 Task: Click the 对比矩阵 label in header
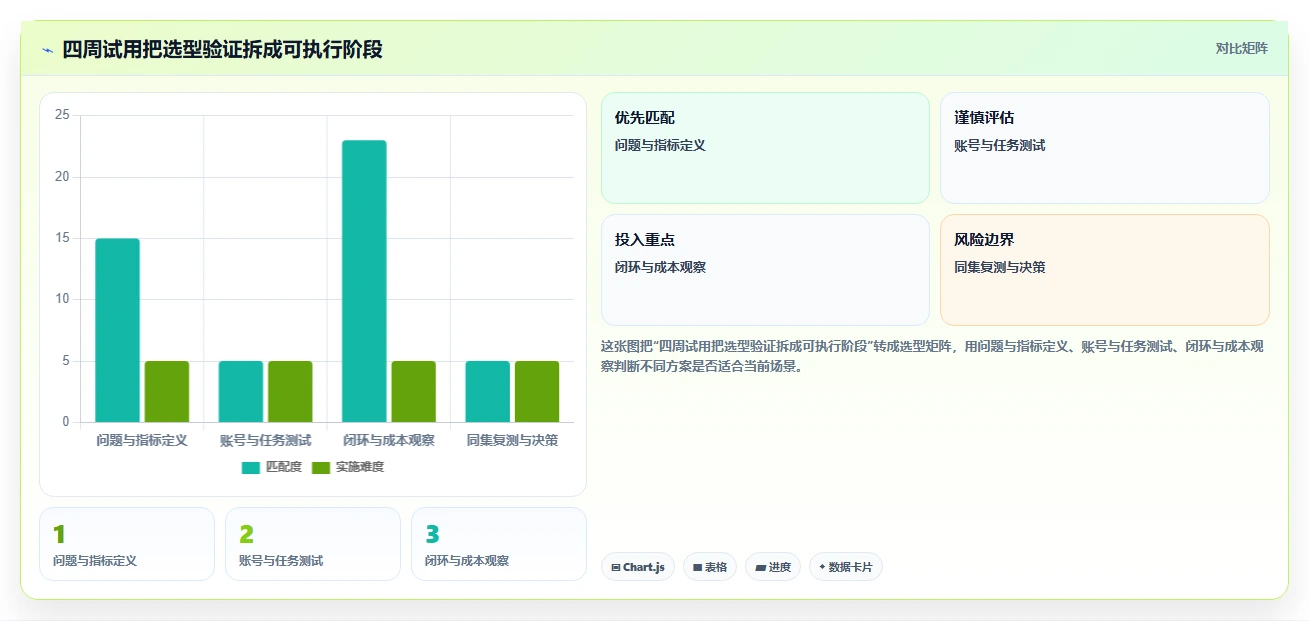click(x=1241, y=48)
